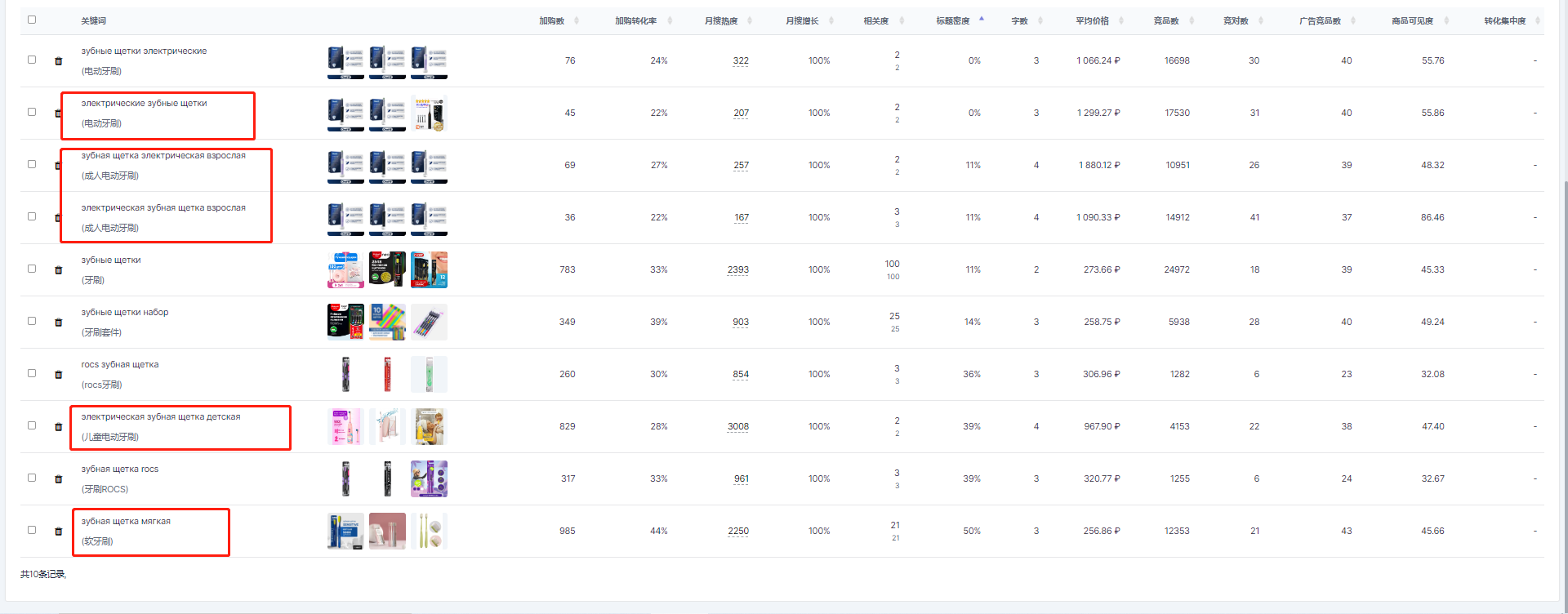Check the электрические зубные щетки row checkbox

click(32, 112)
